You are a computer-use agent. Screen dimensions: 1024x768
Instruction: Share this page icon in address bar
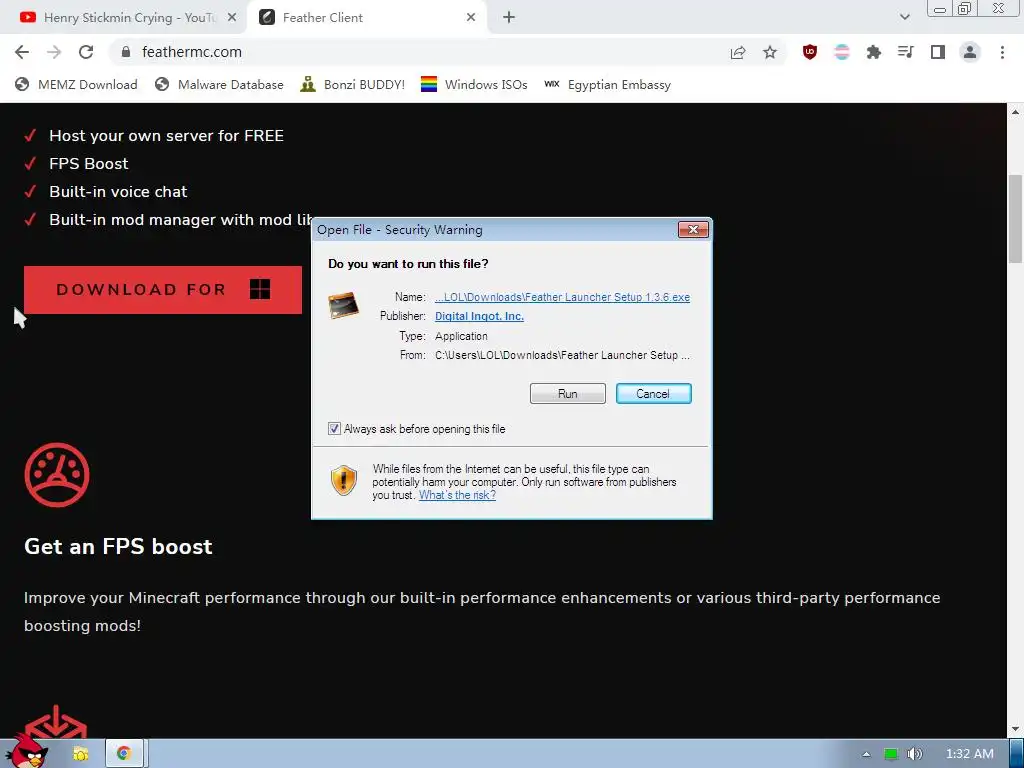click(x=738, y=52)
